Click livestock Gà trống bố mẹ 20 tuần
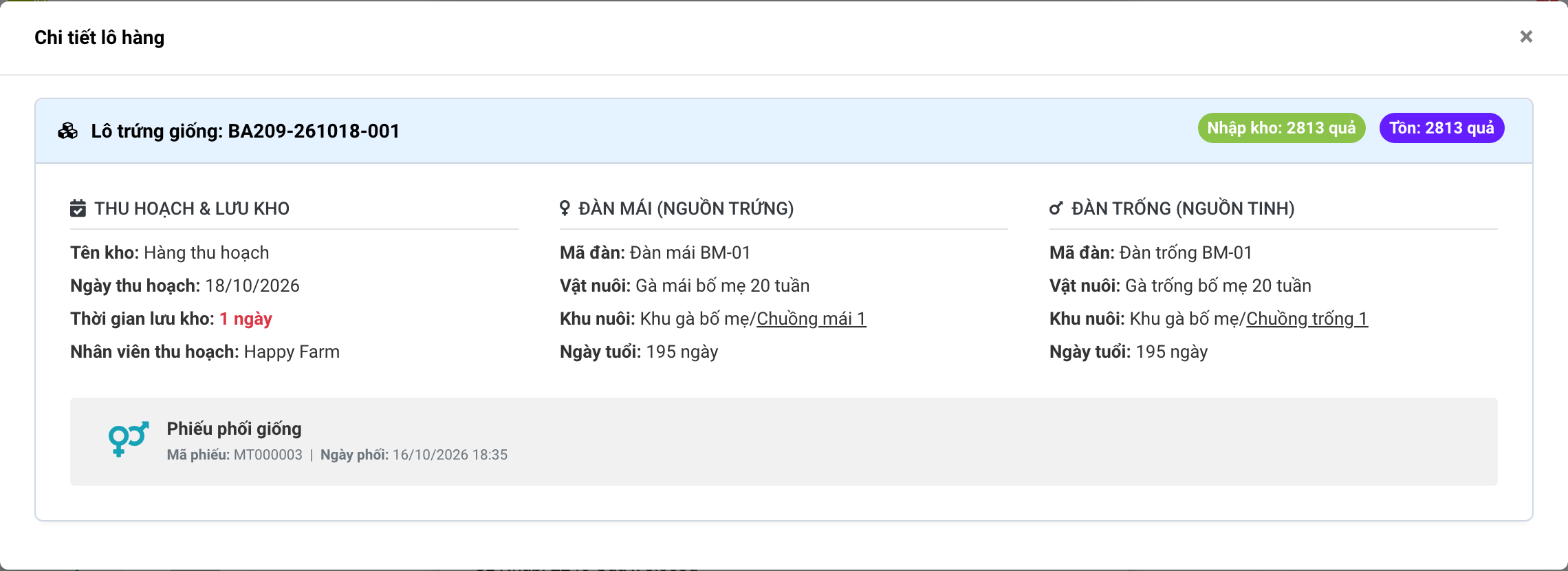This screenshot has height=571, width=1568. (1218, 285)
